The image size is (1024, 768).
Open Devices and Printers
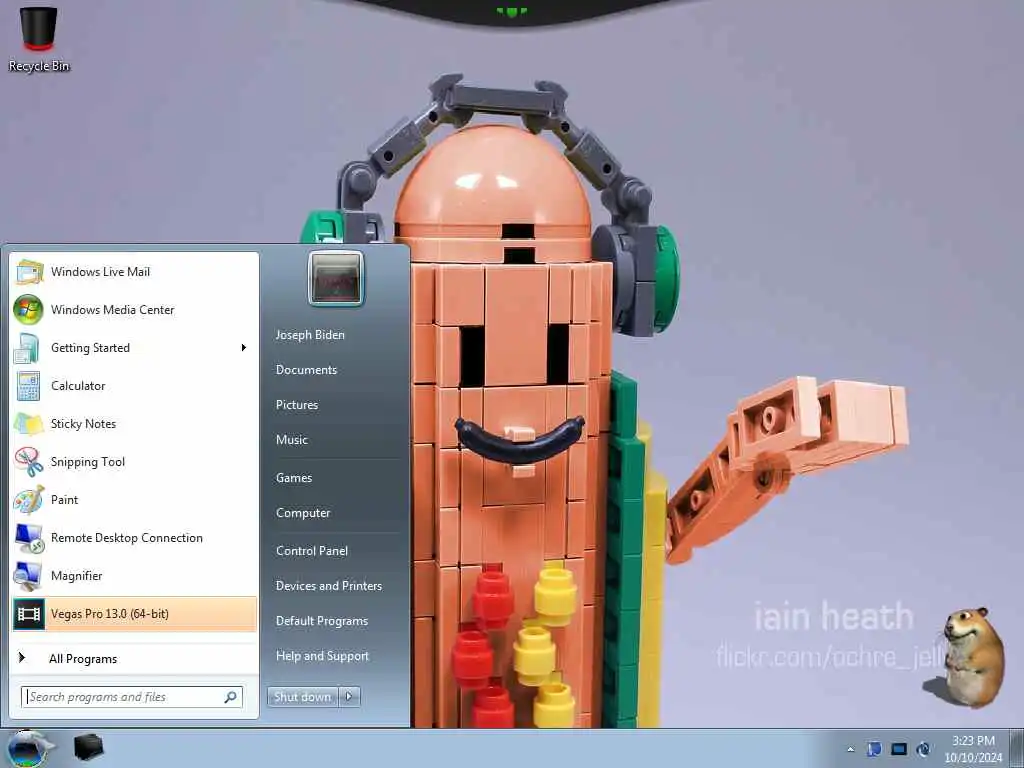pyautogui.click(x=328, y=586)
